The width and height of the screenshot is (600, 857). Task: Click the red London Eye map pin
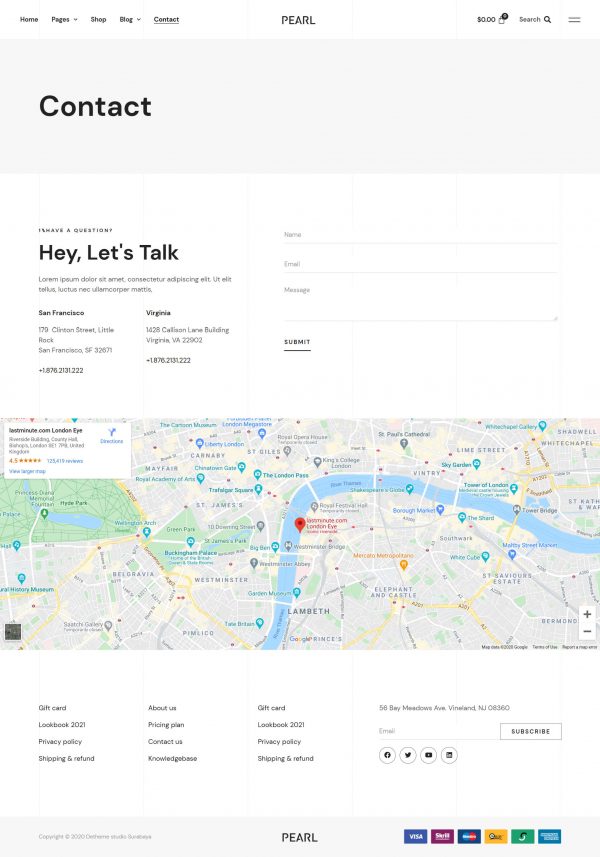[x=300, y=524]
